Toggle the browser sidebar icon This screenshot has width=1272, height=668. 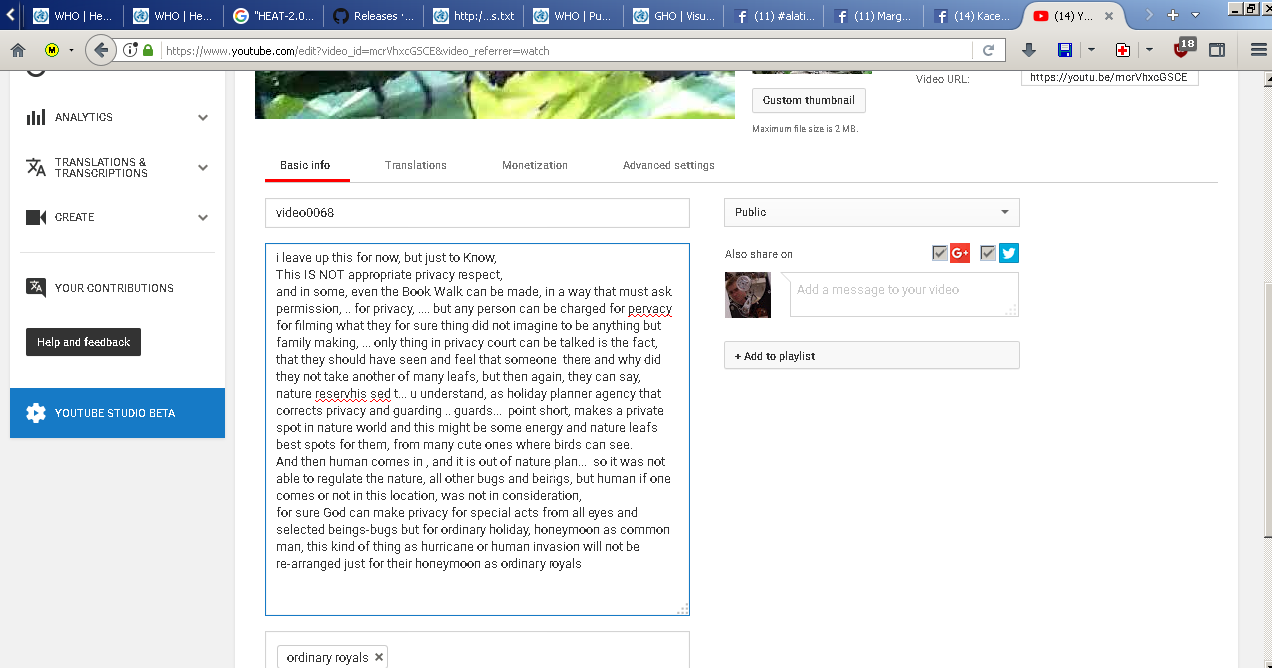pos(1217,50)
